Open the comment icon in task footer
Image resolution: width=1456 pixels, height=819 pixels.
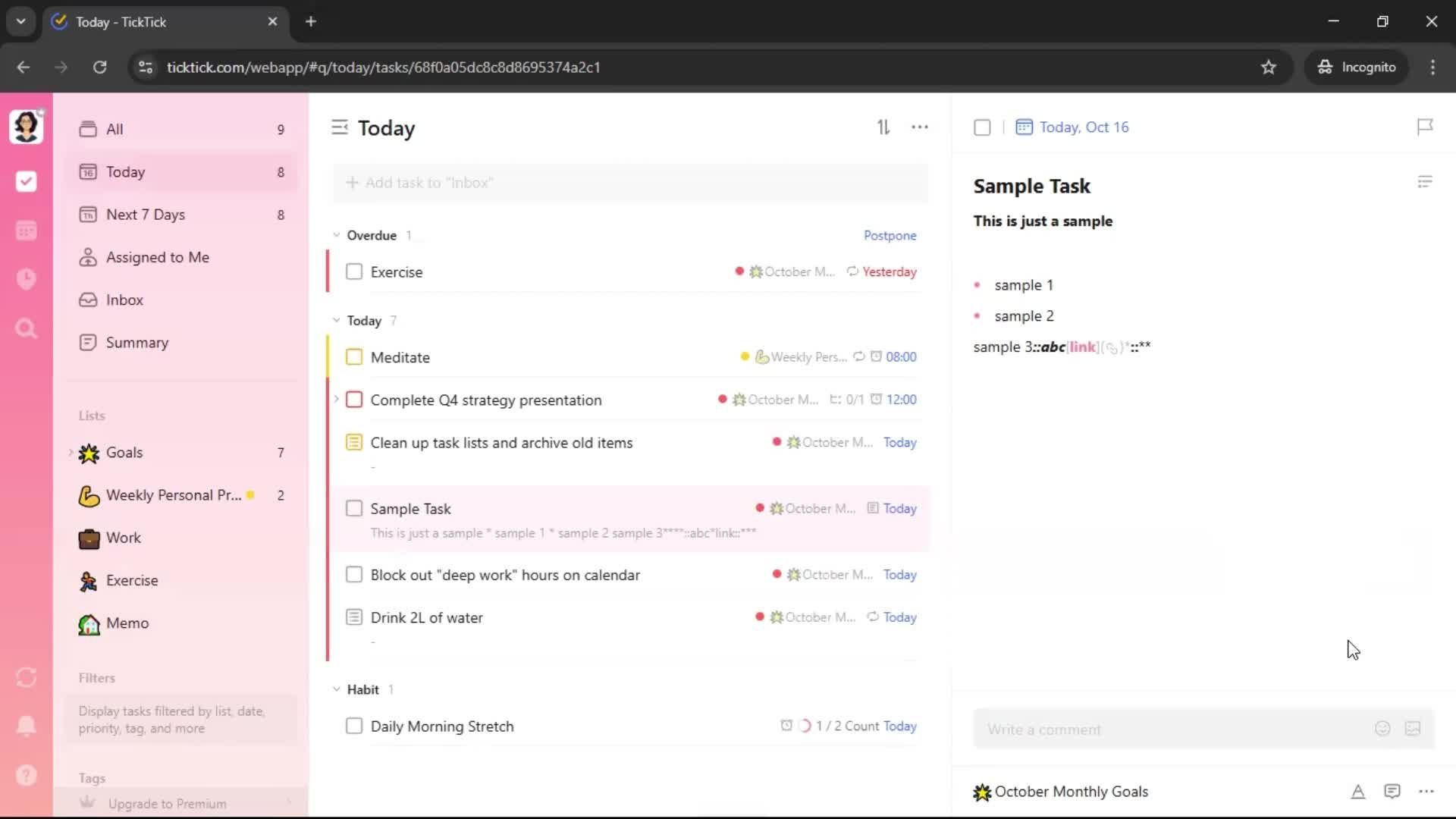pyautogui.click(x=1392, y=792)
